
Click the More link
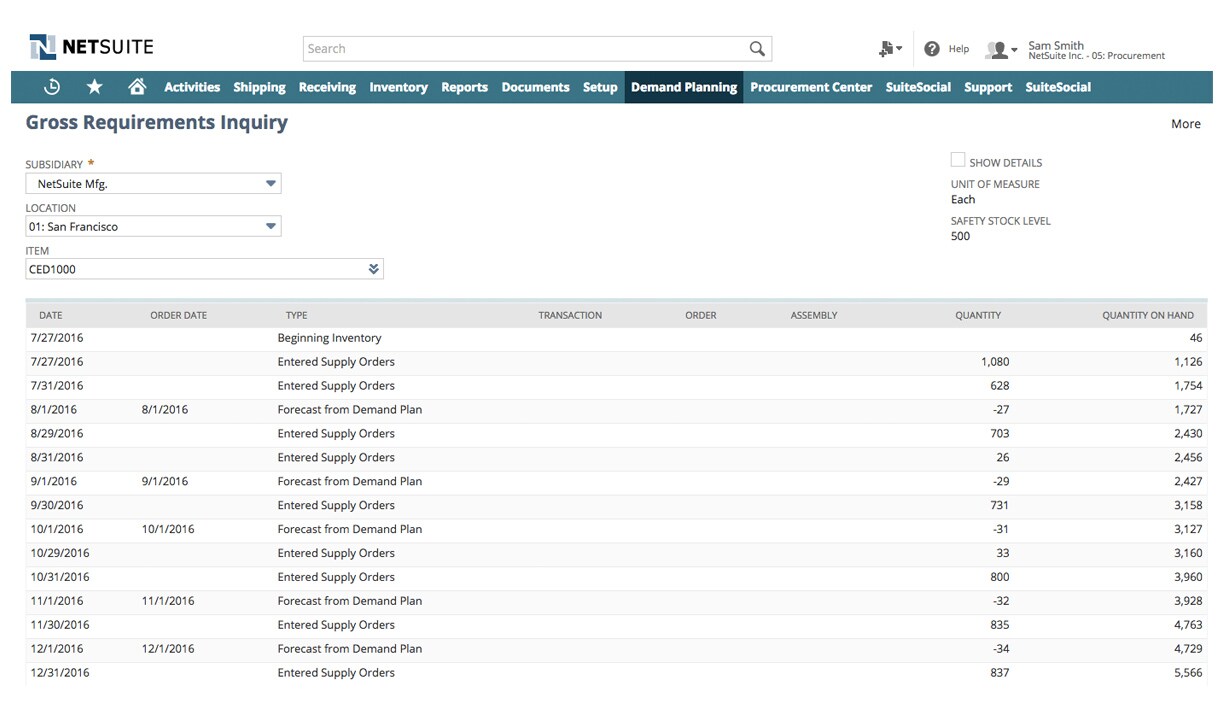[x=1186, y=124]
